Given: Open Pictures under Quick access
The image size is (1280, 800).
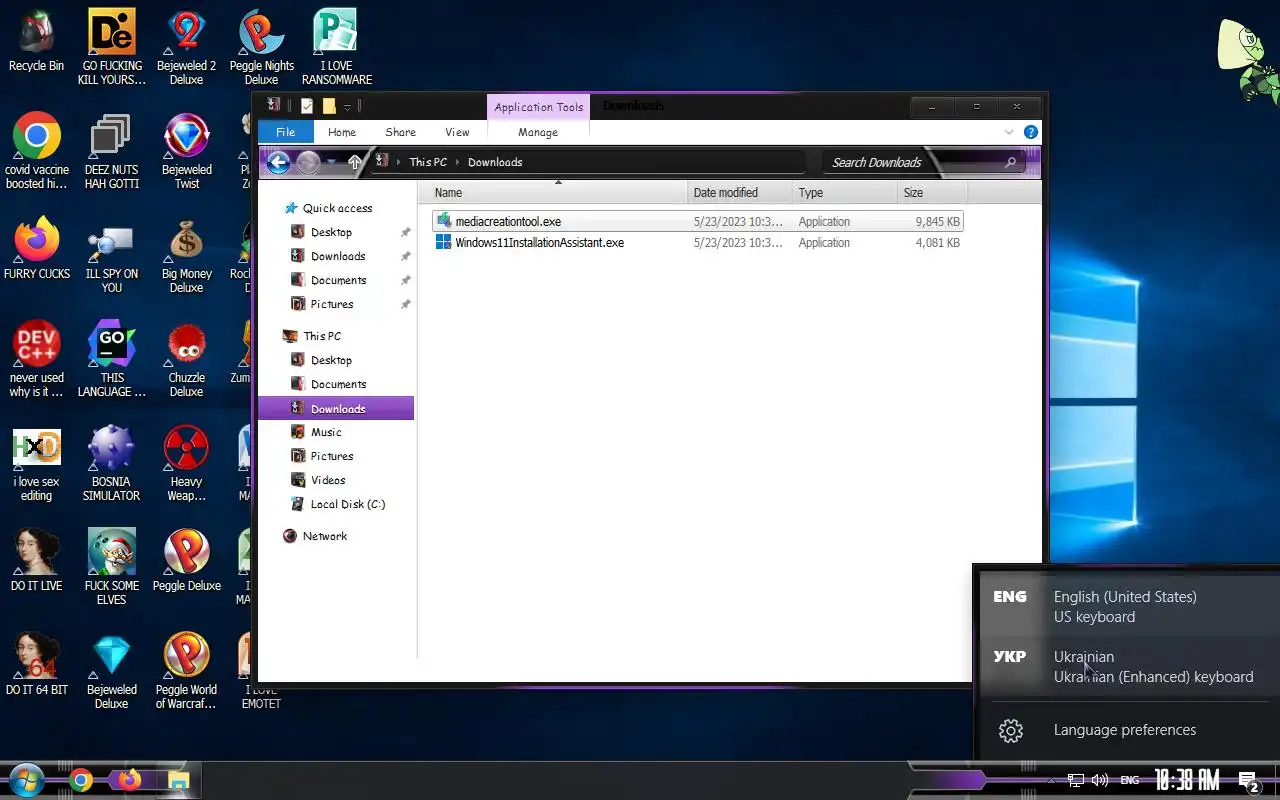Looking at the screenshot, I should pos(332,304).
